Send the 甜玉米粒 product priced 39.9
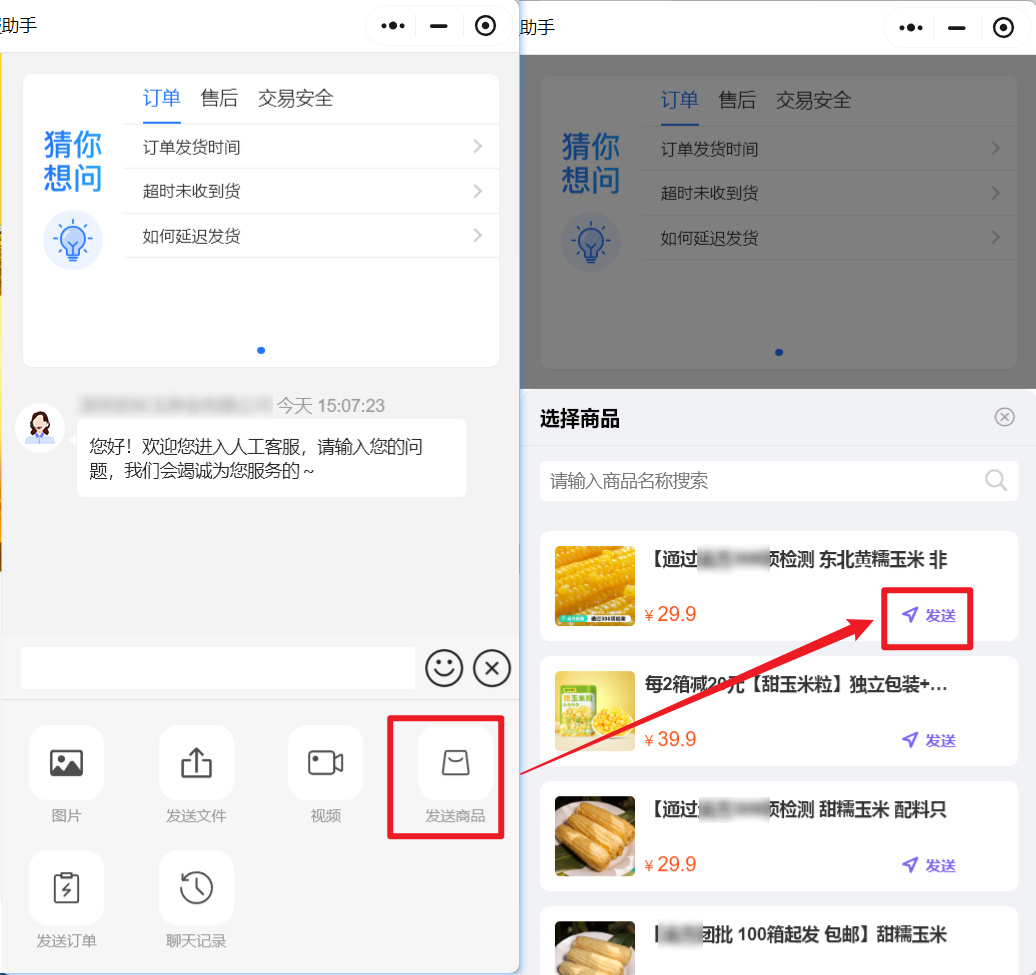This screenshot has width=1036, height=975. pos(928,740)
